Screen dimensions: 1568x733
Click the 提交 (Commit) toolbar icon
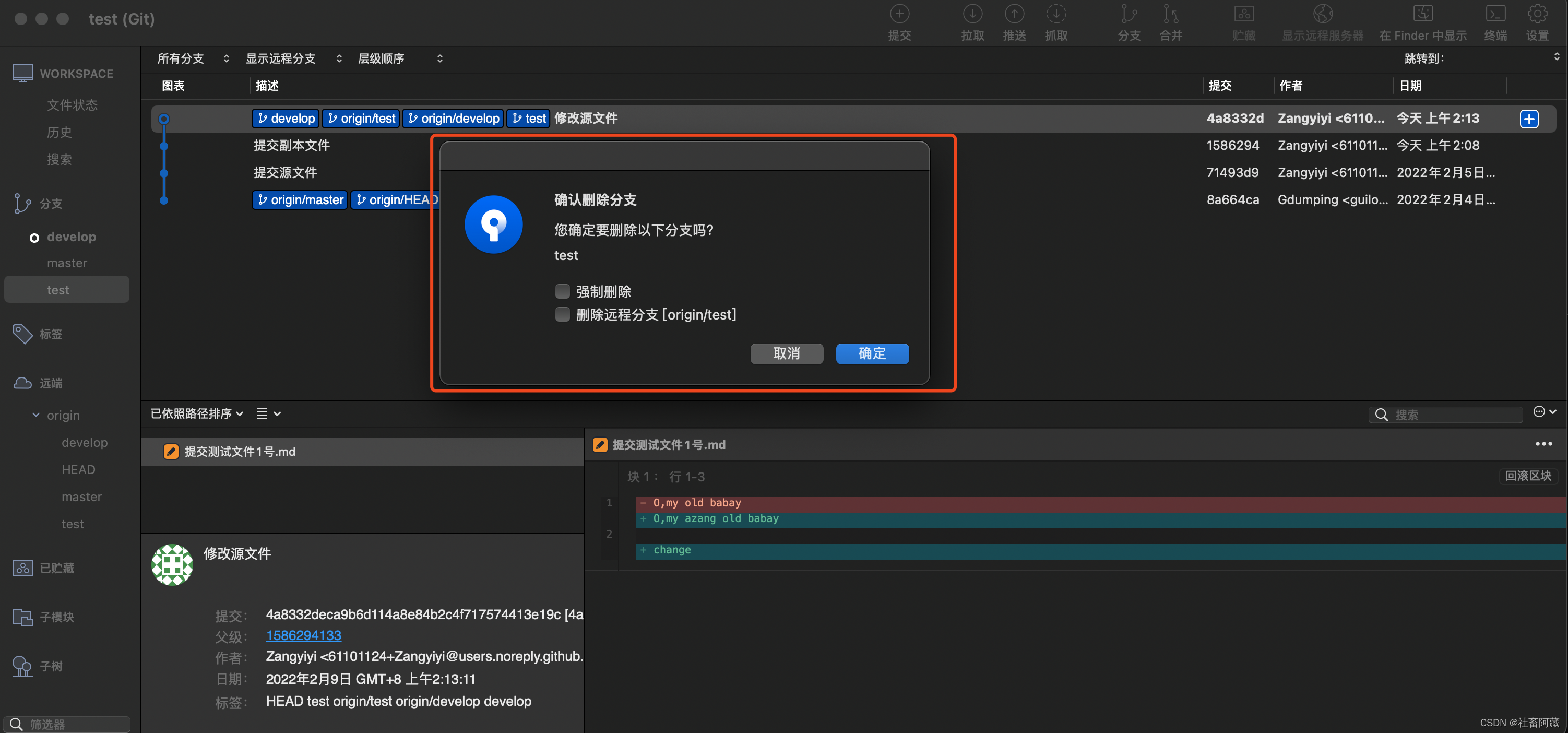coord(899,15)
